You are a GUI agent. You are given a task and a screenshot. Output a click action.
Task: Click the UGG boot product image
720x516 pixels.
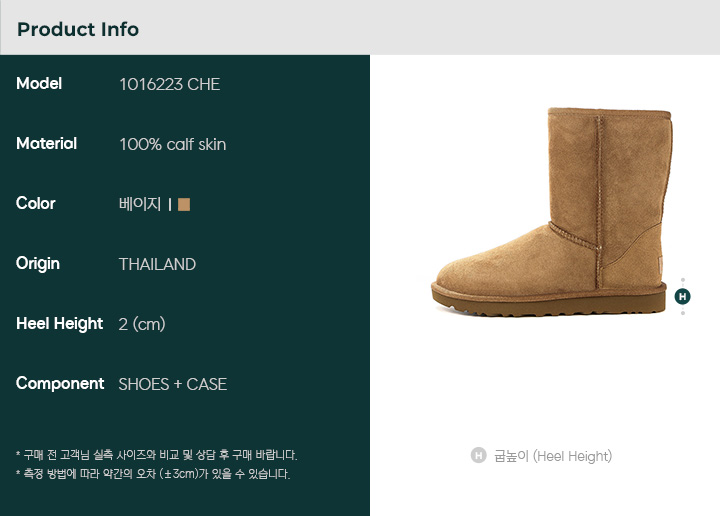551,212
